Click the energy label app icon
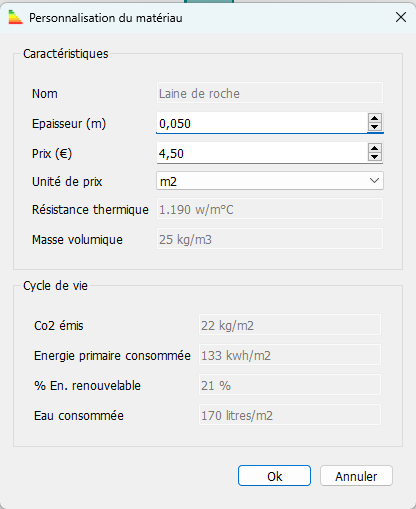Image resolution: width=416 pixels, height=509 pixels. click(x=15, y=17)
